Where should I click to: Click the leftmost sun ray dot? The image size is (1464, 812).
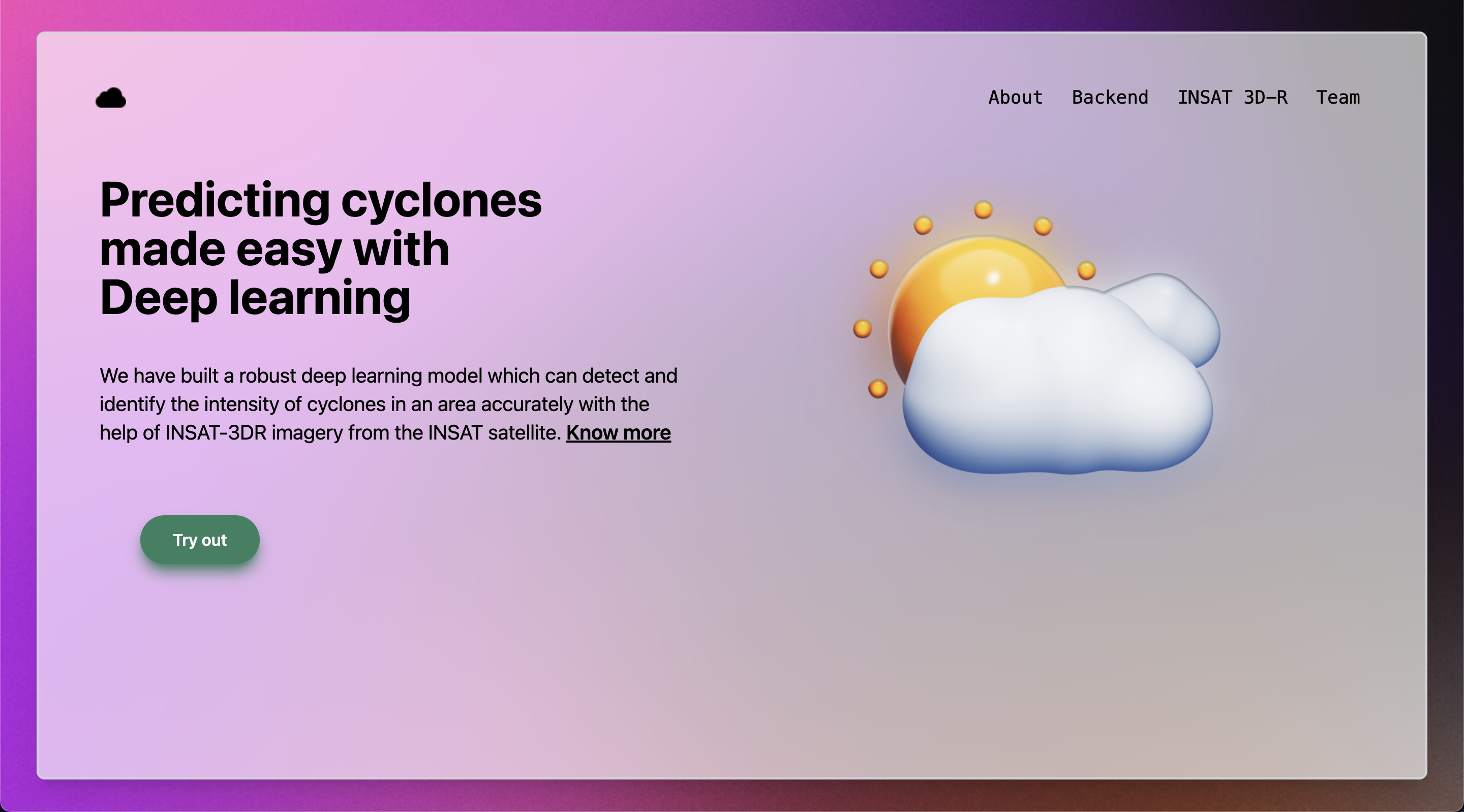[862, 328]
